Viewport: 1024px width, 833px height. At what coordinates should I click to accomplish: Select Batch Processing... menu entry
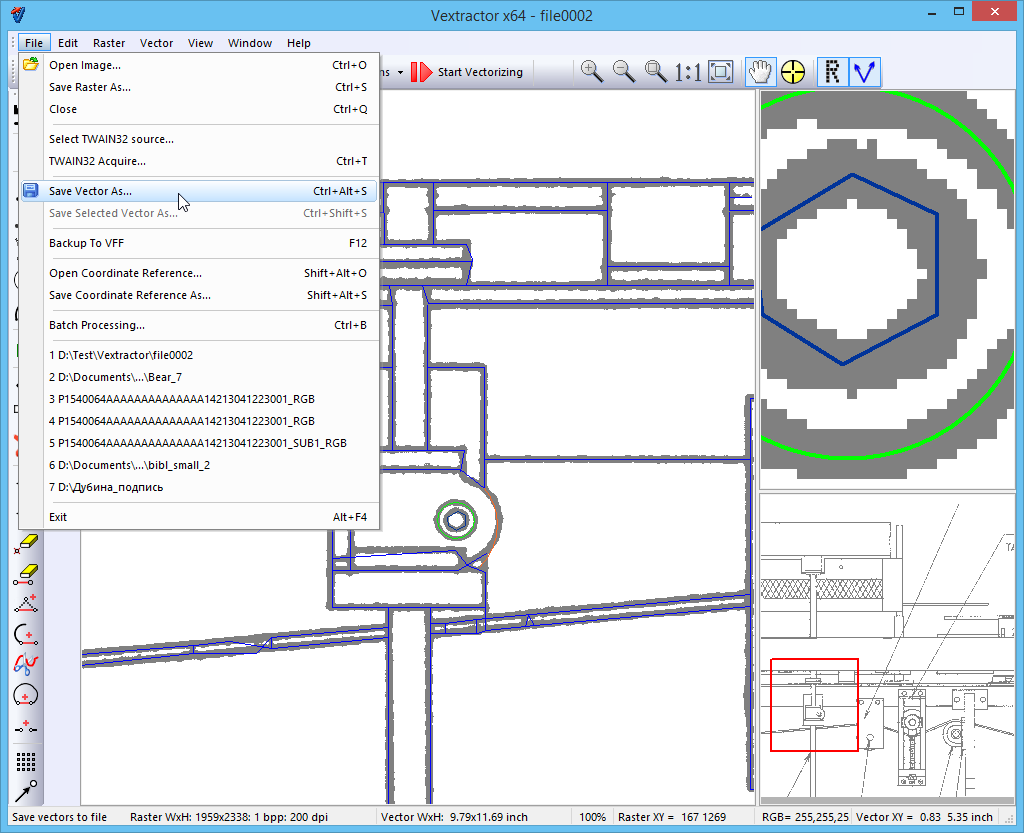(97, 325)
